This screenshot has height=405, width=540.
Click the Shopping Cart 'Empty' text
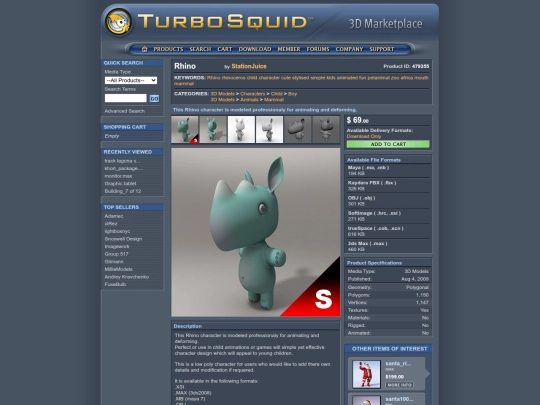coord(112,136)
